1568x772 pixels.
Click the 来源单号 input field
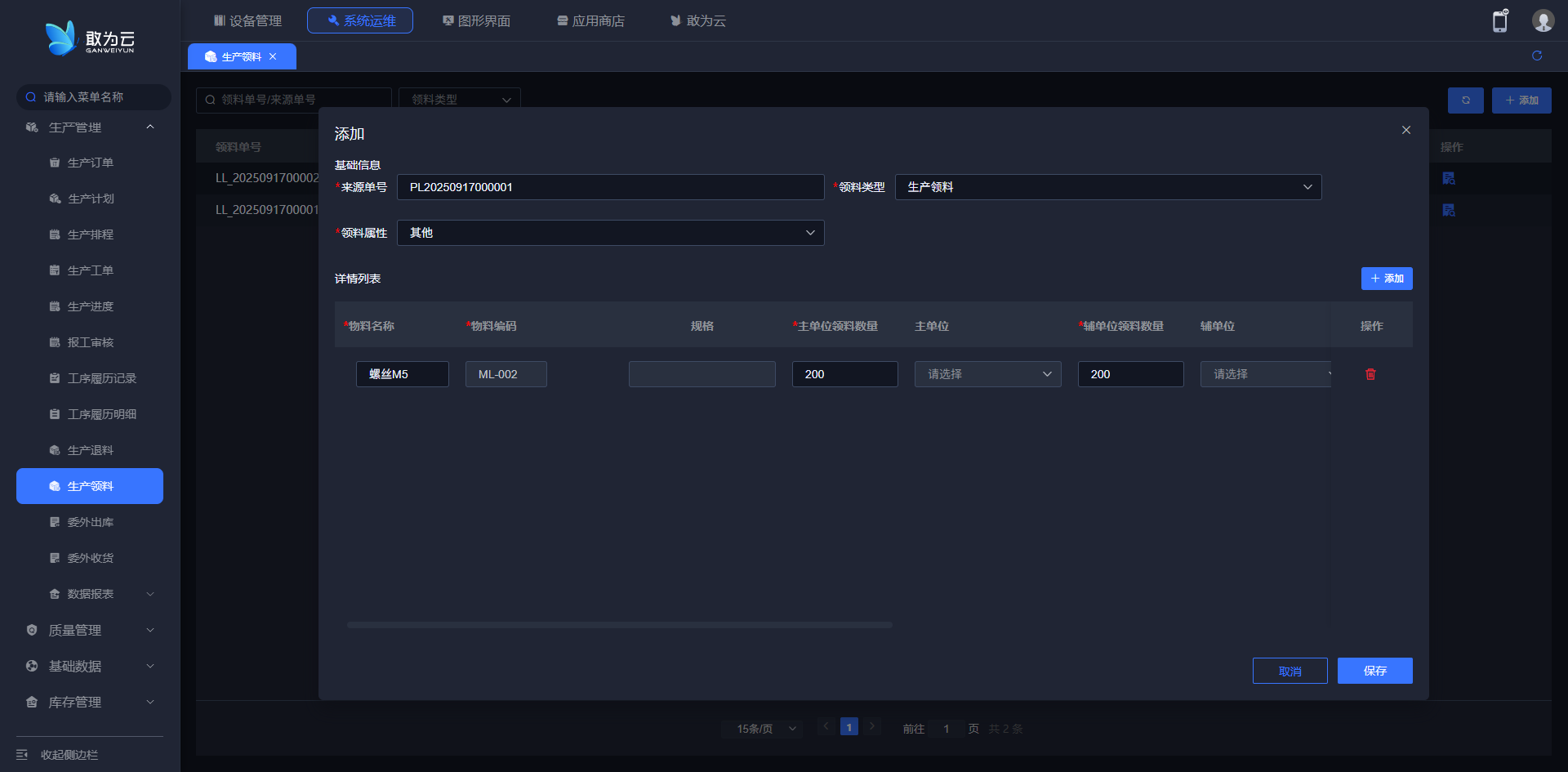610,187
